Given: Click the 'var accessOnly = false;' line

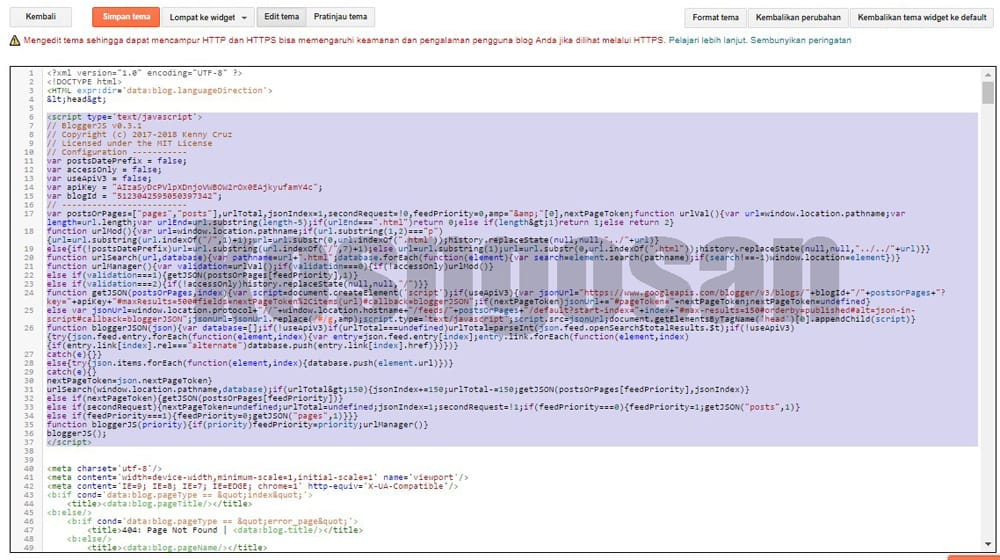Looking at the screenshot, I should click(x=104, y=170).
